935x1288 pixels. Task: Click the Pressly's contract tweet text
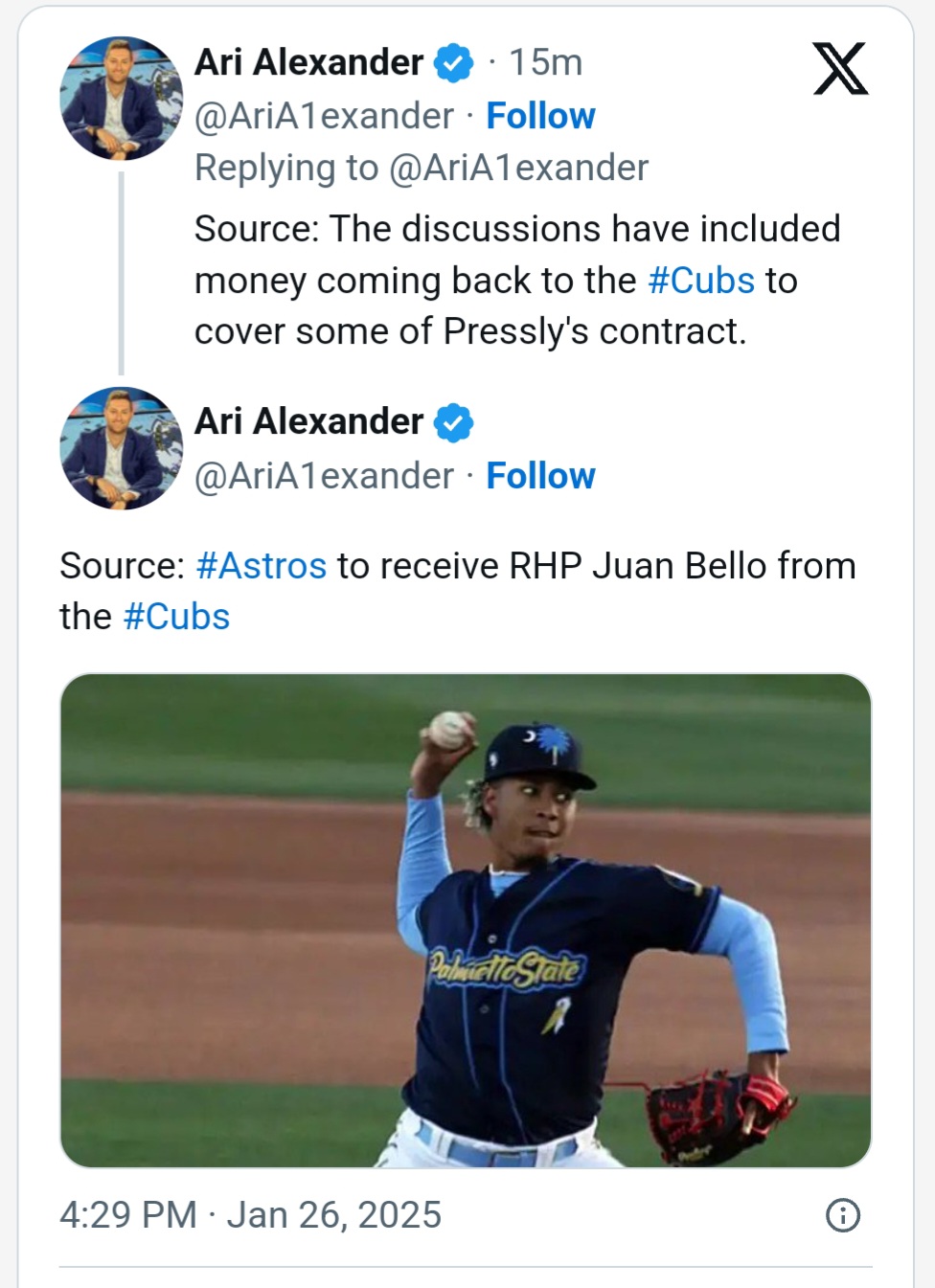pyautogui.click(x=517, y=281)
